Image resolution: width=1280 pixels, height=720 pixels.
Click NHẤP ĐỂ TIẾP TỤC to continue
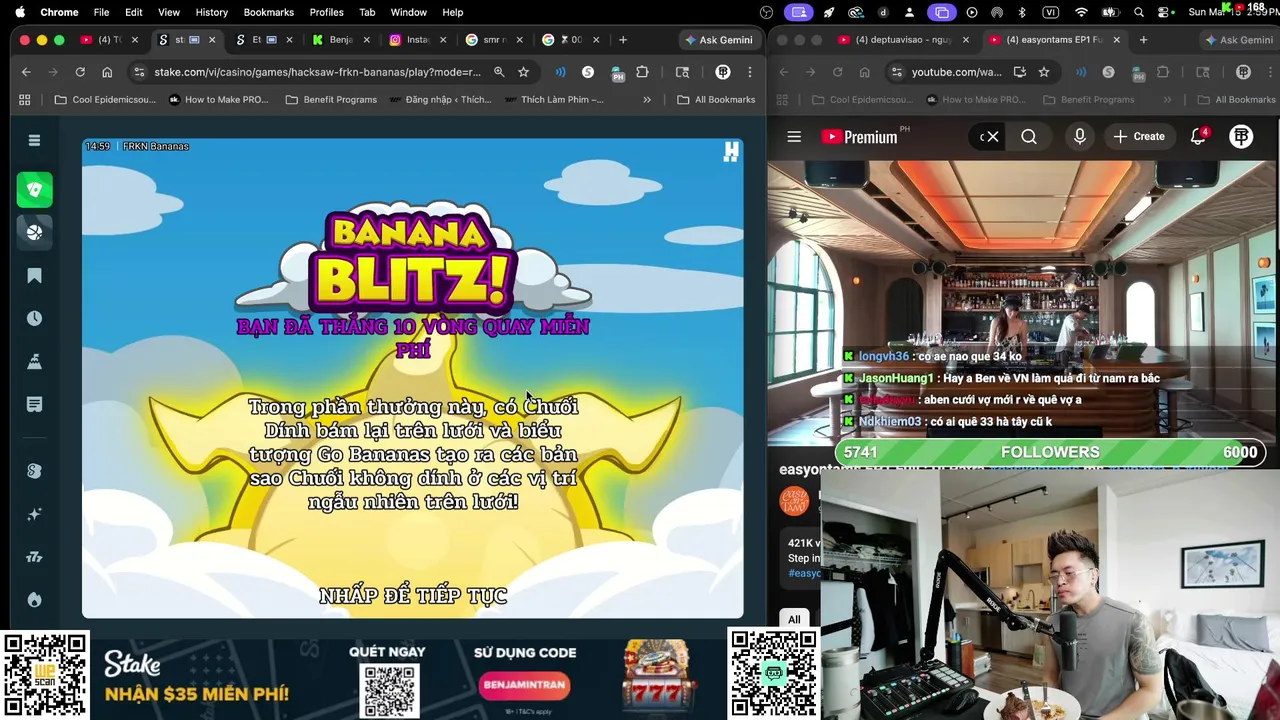413,596
